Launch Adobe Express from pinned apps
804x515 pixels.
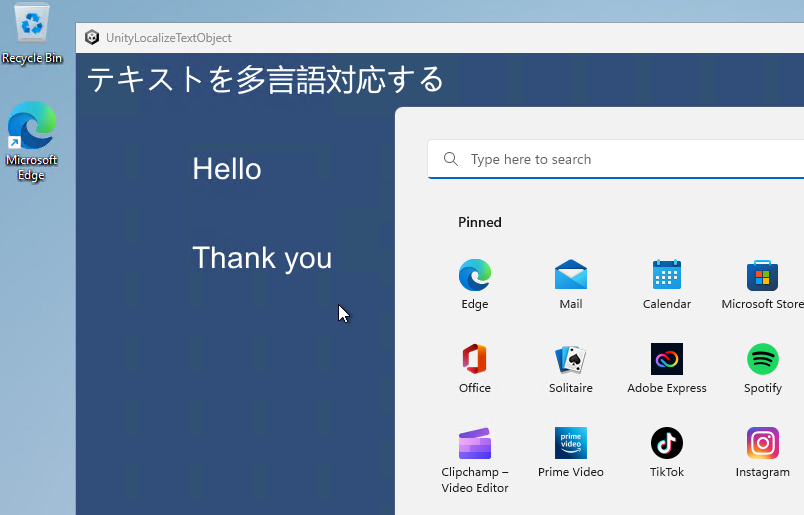(667, 368)
